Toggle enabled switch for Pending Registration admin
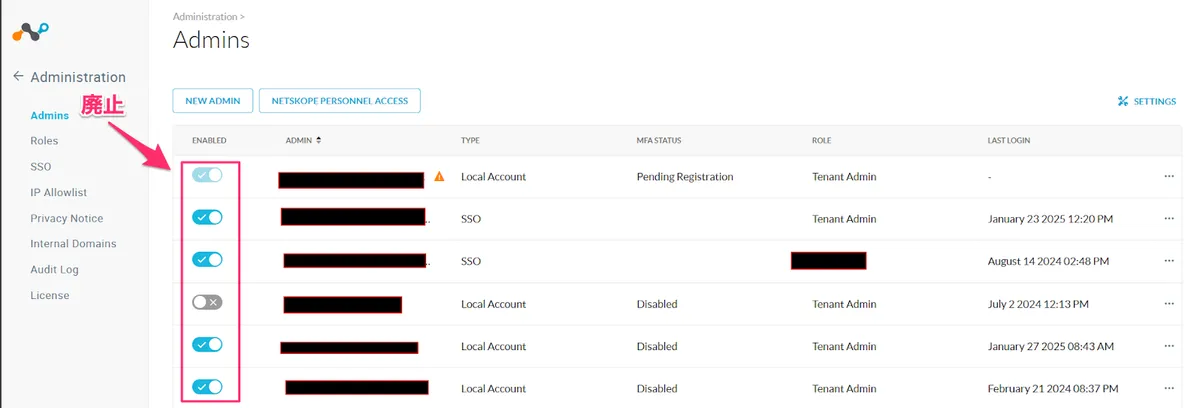The width and height of the screenshot is (1200, 408). tap(208, 175)
